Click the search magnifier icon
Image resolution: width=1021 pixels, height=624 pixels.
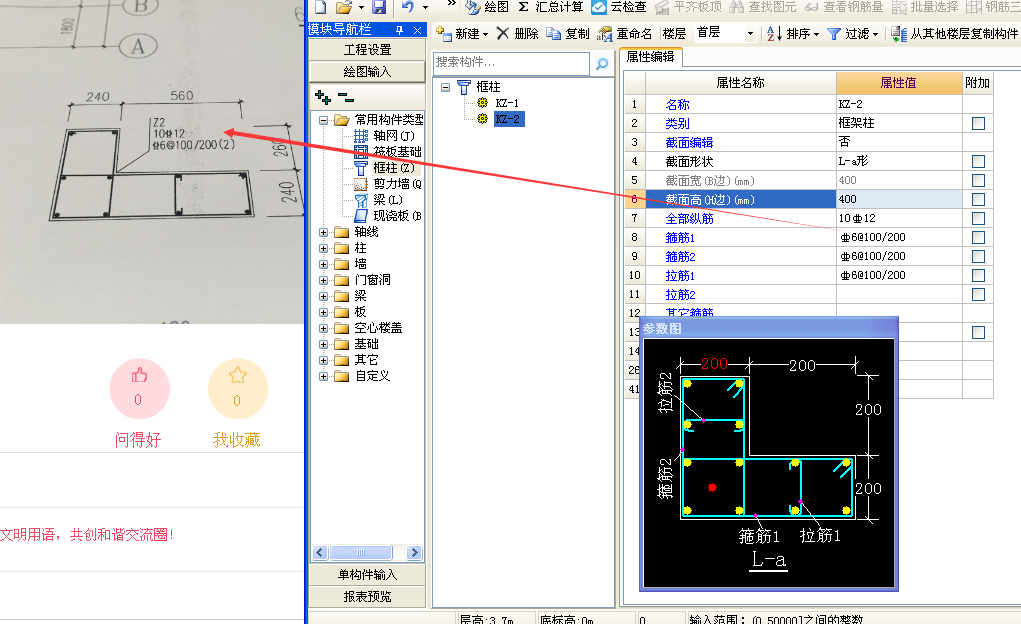click(602, 63)
